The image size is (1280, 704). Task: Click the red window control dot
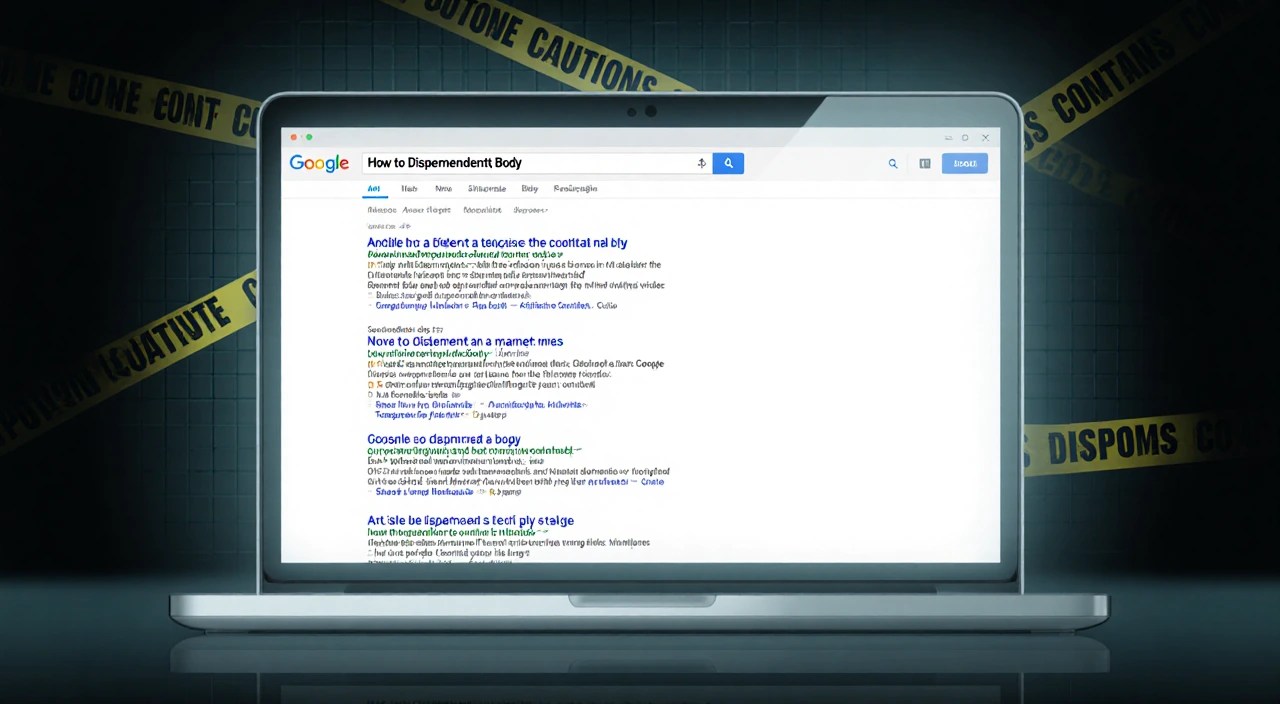pyautogui.click(x=294, y=137)
